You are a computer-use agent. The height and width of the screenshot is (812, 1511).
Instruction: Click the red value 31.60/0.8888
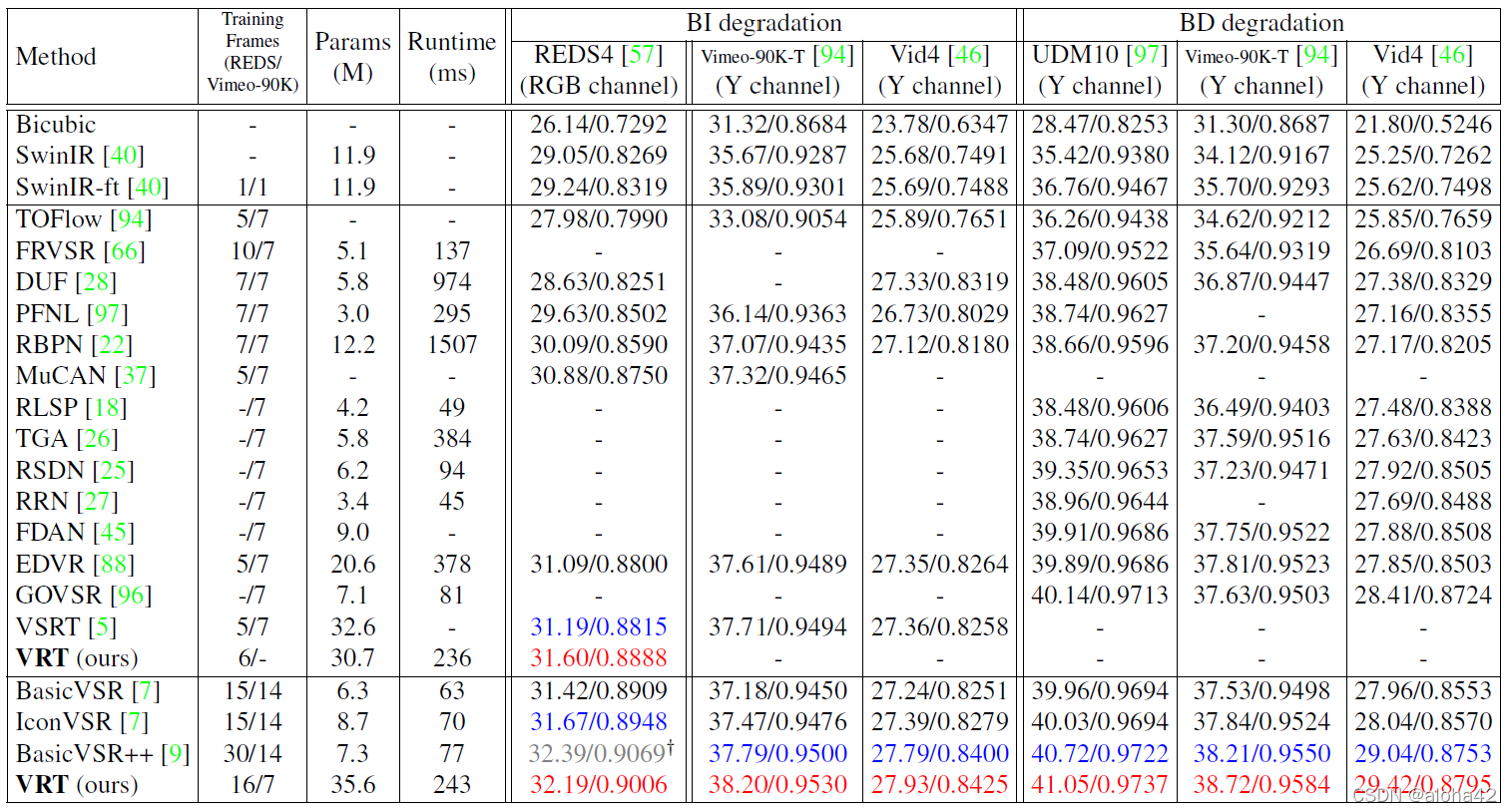pos(599,658)
